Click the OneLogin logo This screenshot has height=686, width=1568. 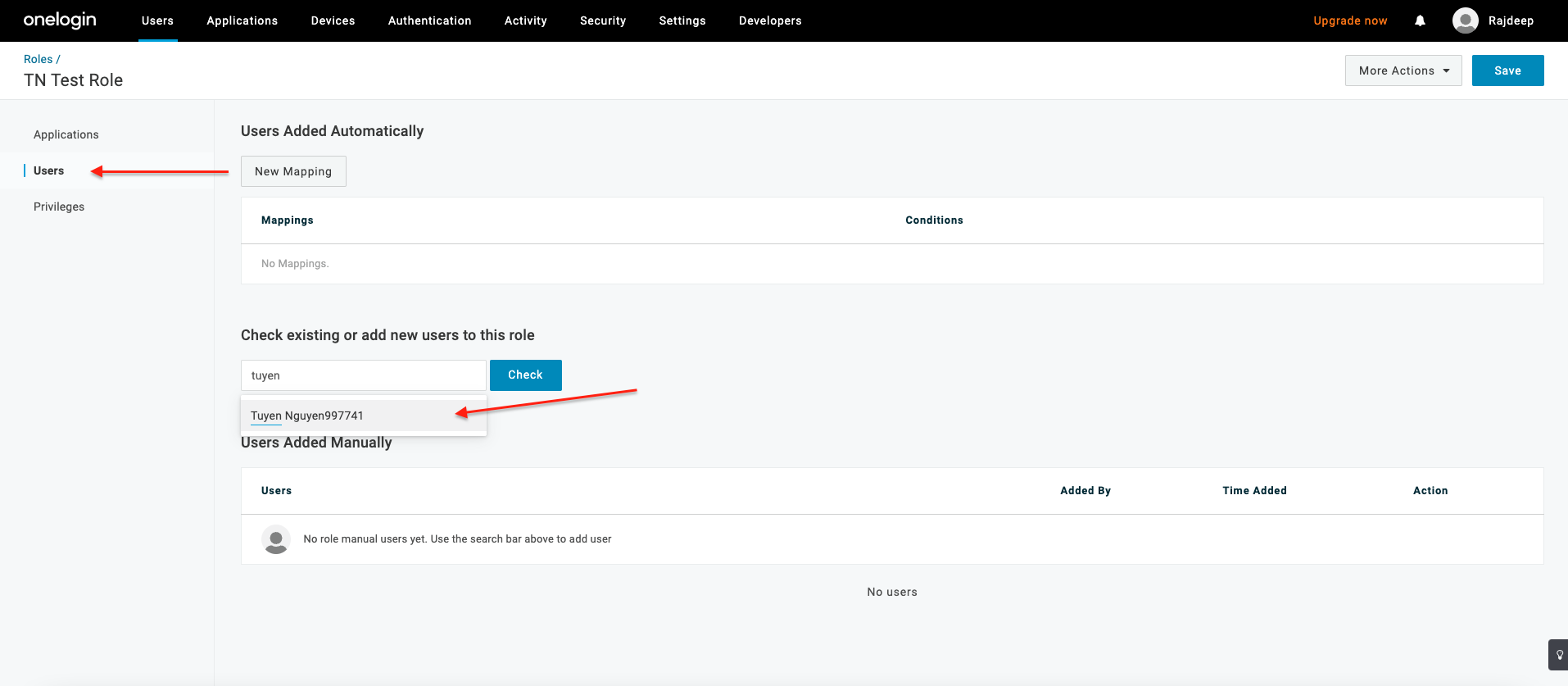(60, 20)
